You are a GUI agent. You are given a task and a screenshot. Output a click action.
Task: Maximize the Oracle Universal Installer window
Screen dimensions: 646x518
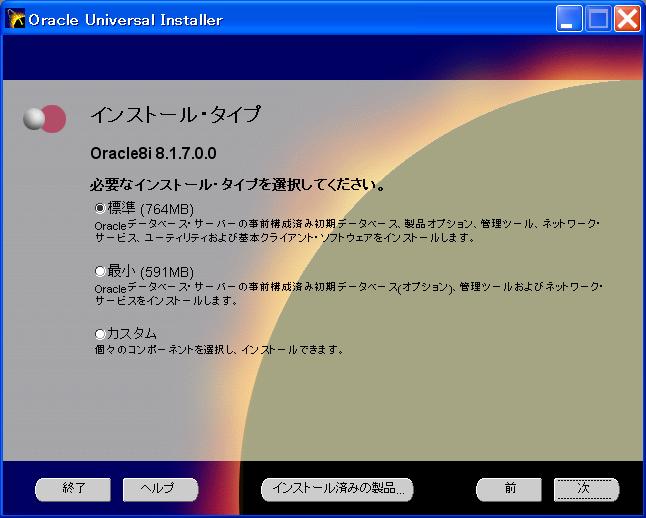tap(598, 19)
